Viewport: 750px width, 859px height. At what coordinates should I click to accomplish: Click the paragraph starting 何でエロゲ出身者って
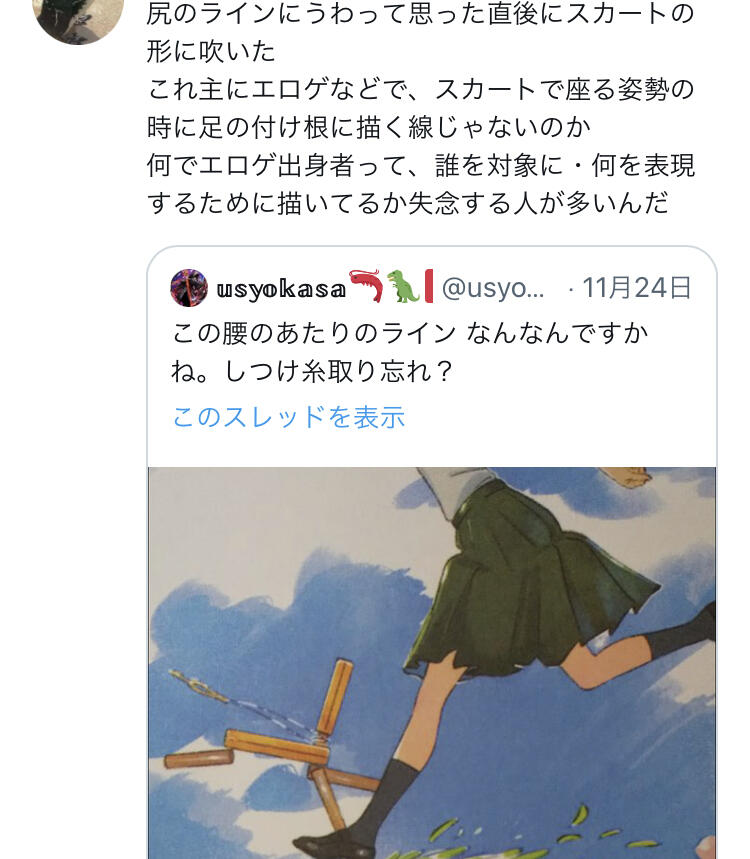tap(421, 184)
